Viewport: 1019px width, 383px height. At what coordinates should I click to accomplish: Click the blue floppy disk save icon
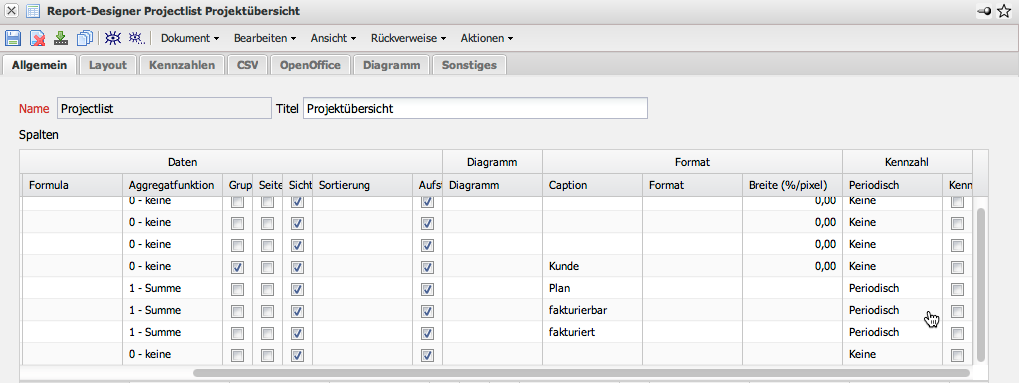(x=14, y=38)
